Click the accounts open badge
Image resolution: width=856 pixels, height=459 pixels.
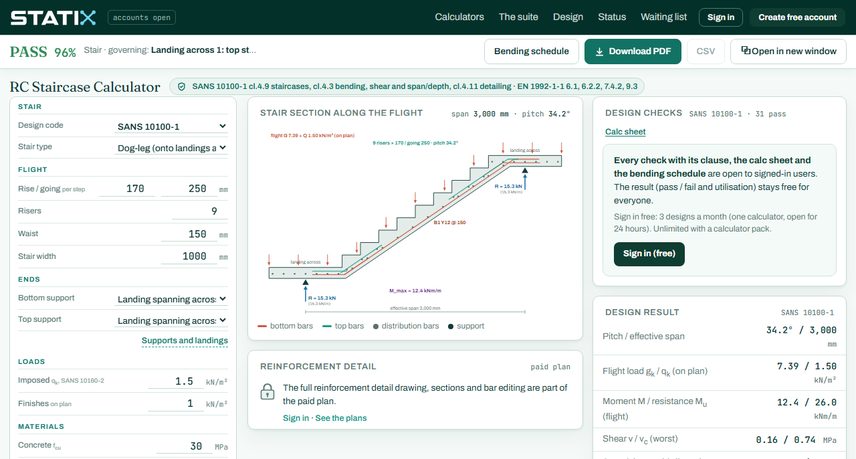141,17
